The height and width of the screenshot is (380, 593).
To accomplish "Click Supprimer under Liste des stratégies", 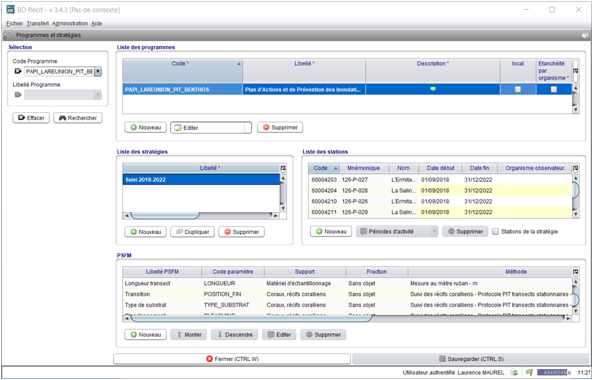I will click(x=241, y=232).
